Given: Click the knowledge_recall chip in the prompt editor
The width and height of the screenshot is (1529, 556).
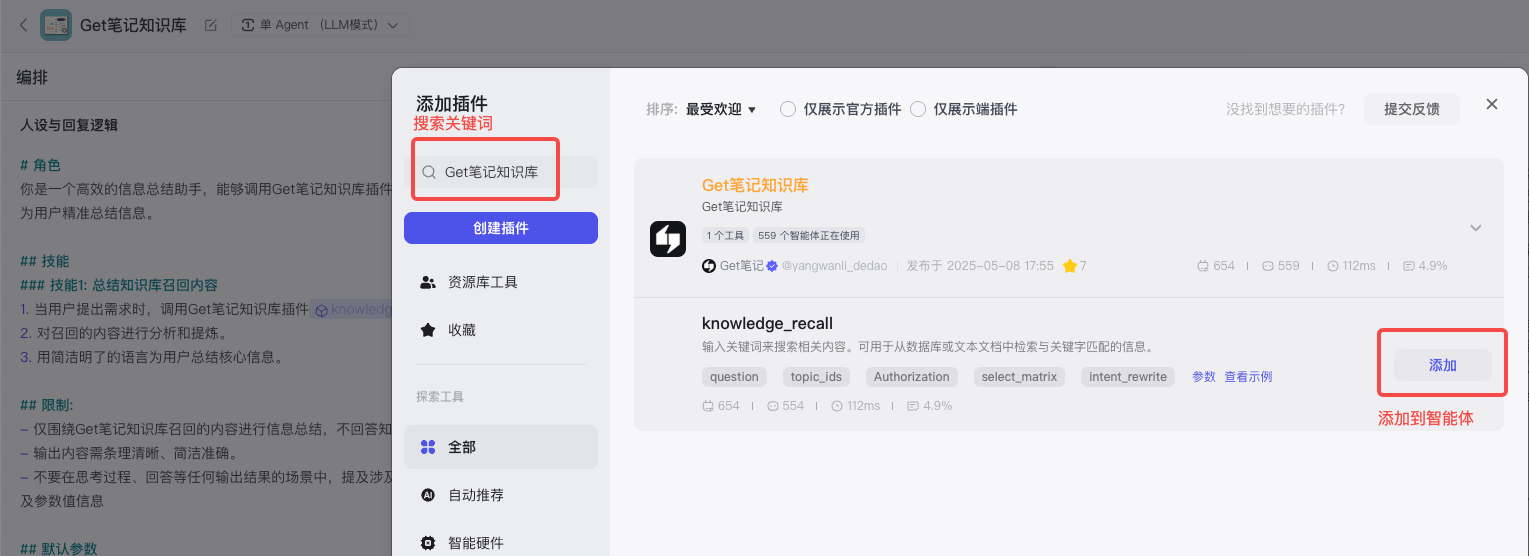Looking at the screenshot, I should coord(351,310).
